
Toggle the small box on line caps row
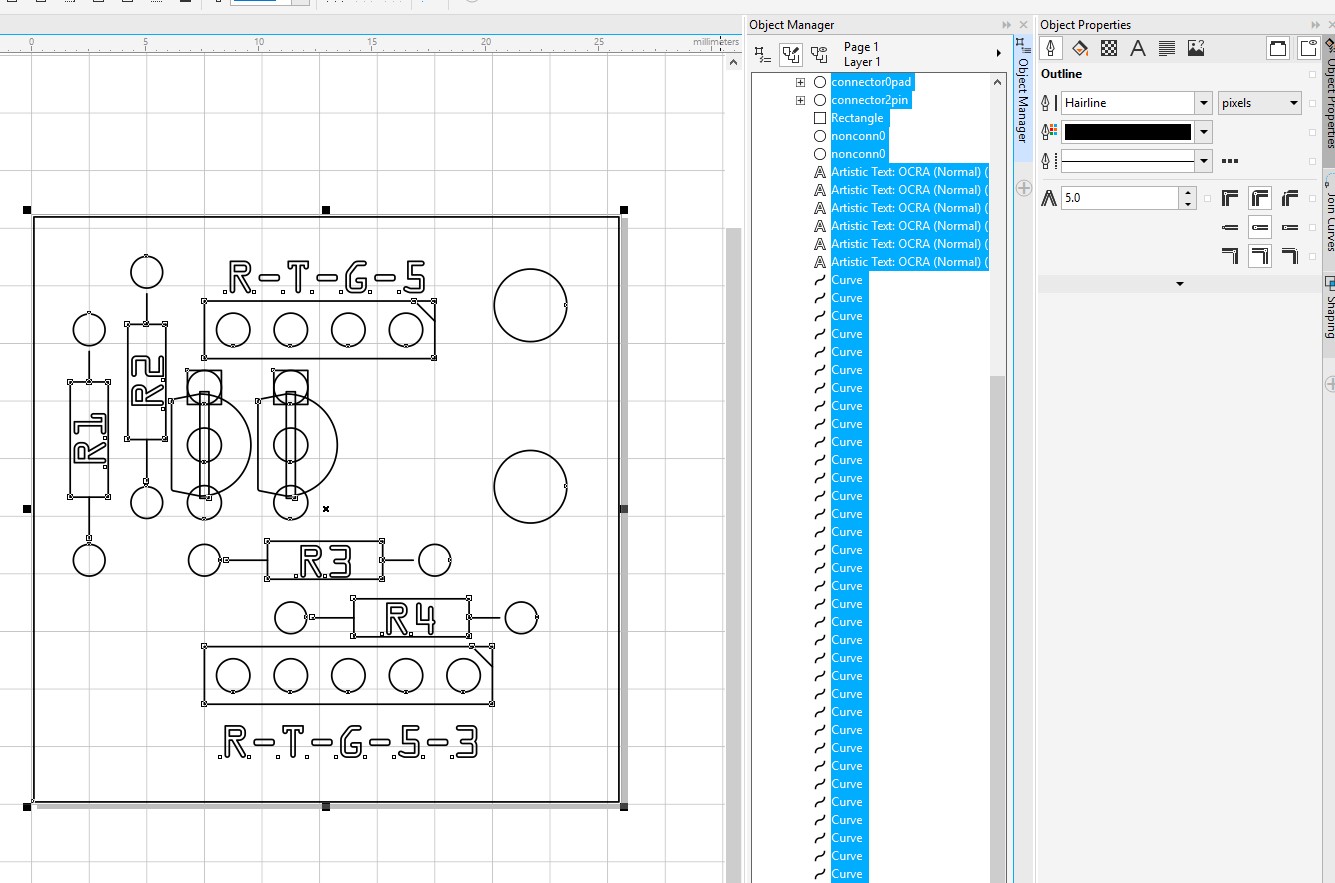pos(1312,227)
